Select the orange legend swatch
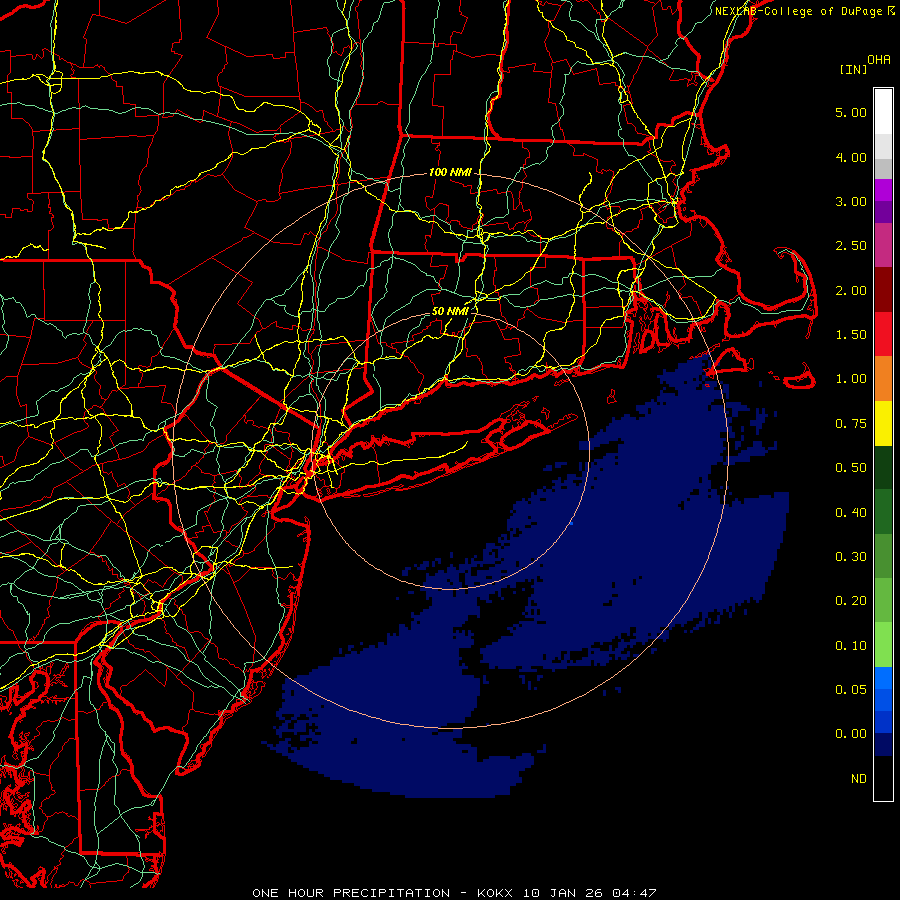This screenshot has width=900, height=900. pos(883,379)
